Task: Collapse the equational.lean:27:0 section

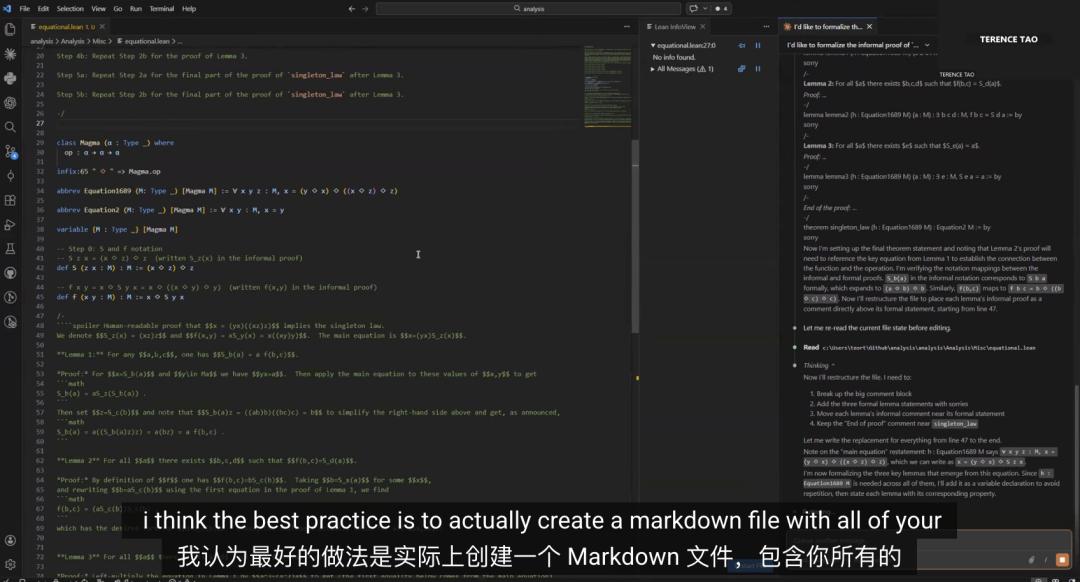Action: [652, 45]
